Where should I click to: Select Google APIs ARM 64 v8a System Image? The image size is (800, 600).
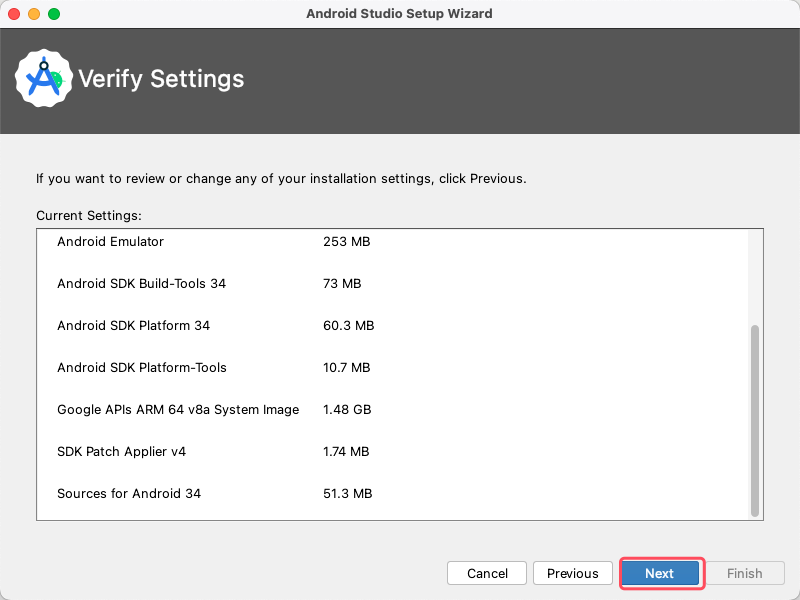pos(392,410)
